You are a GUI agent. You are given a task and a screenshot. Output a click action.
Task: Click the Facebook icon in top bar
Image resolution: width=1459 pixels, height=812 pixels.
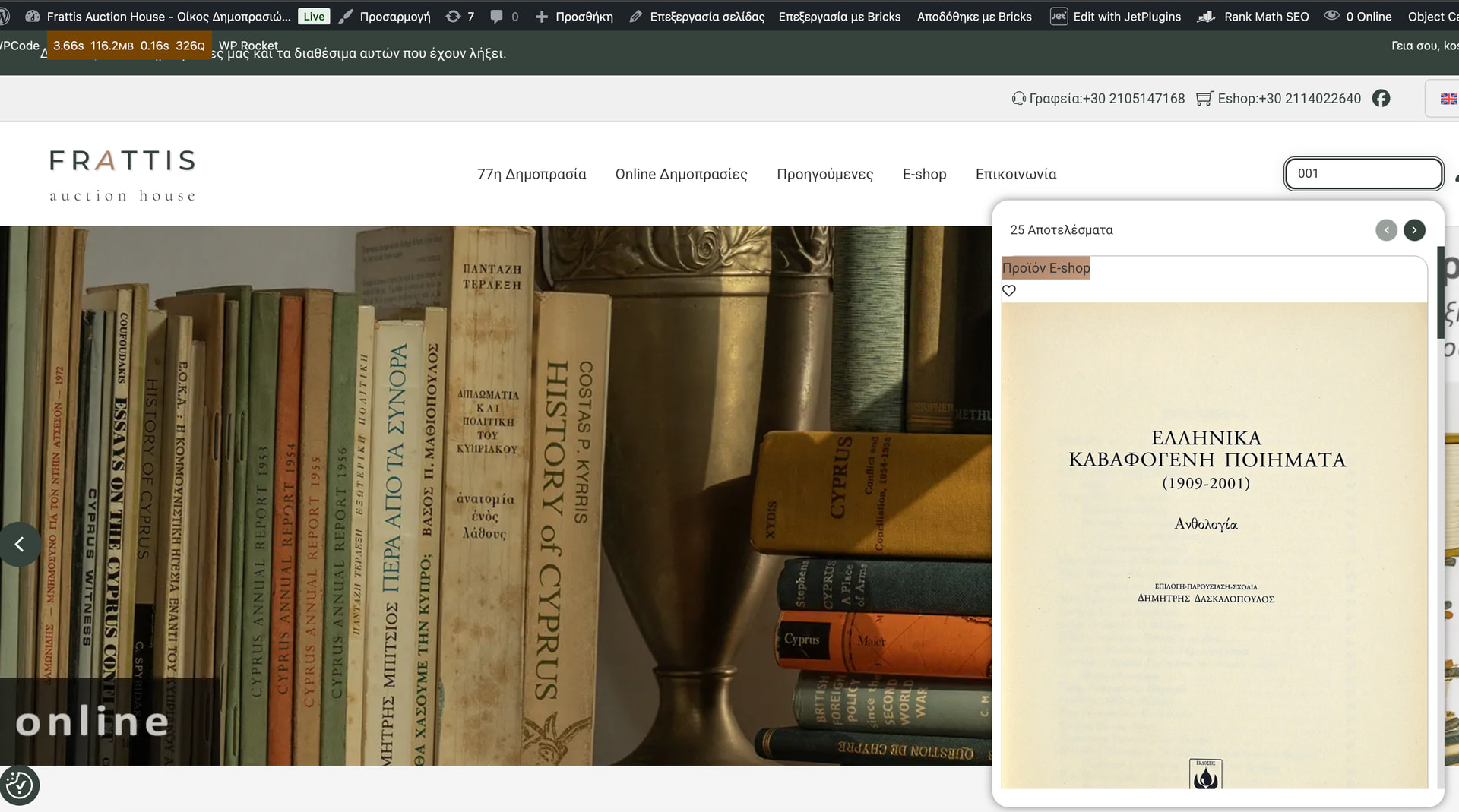tap(1381, 99)
